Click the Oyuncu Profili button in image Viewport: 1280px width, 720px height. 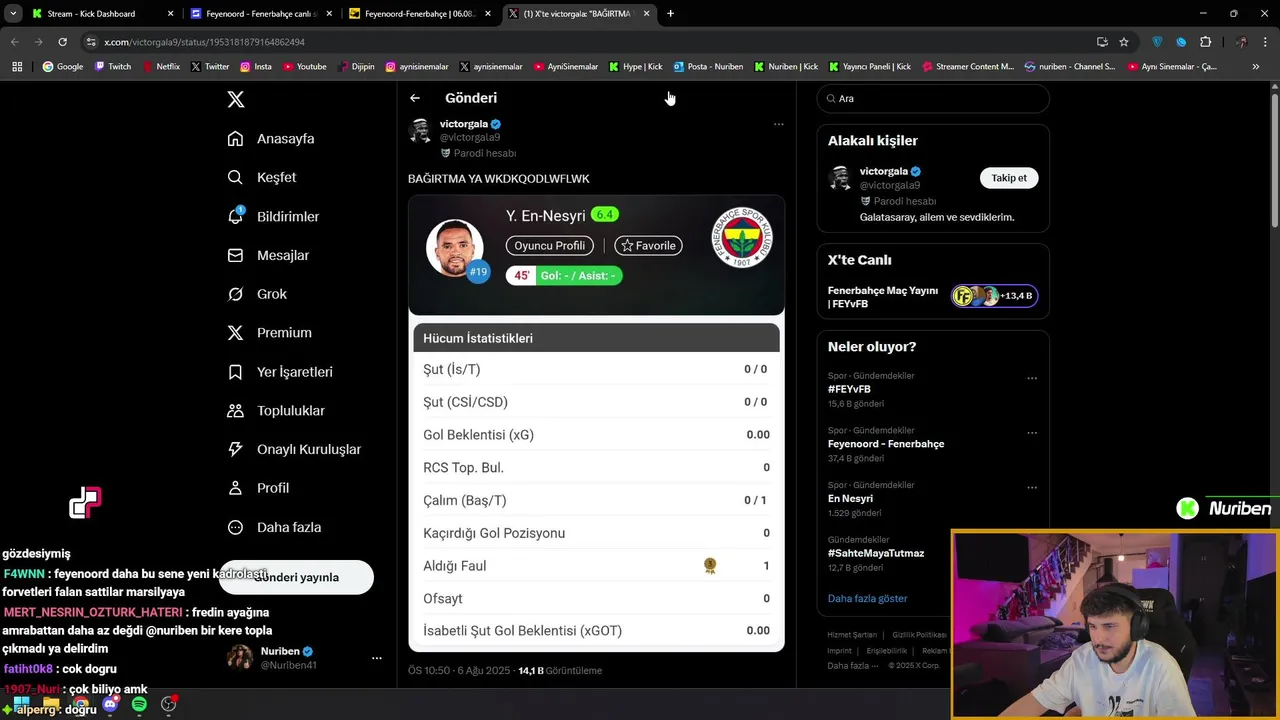coord(550,246)
